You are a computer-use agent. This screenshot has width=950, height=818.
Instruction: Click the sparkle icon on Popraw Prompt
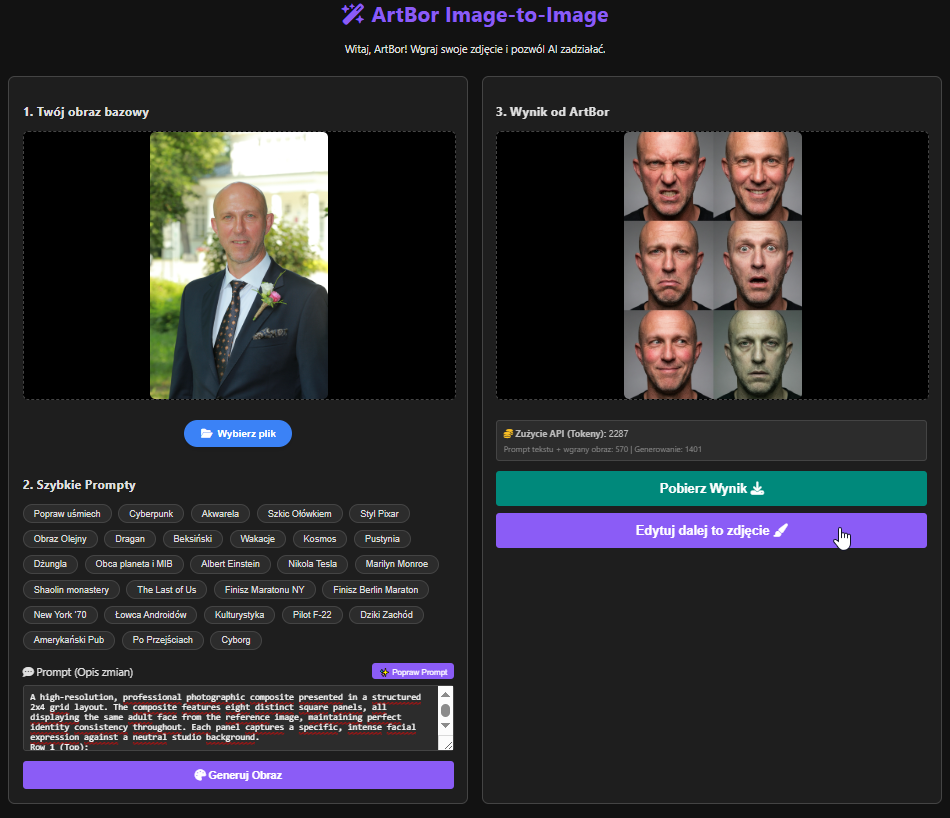coord(383,672)
